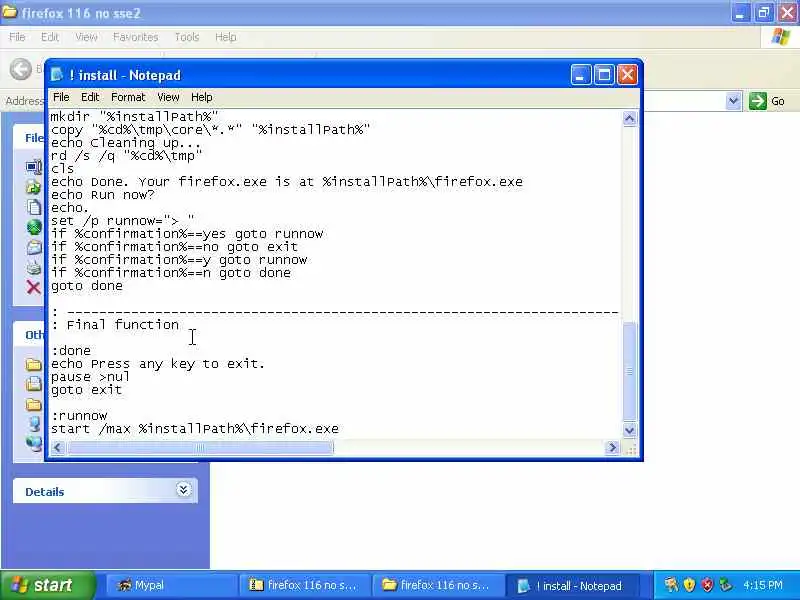Close the Notepad window
The height and width of the screenshot is (600, 800).
628,75
